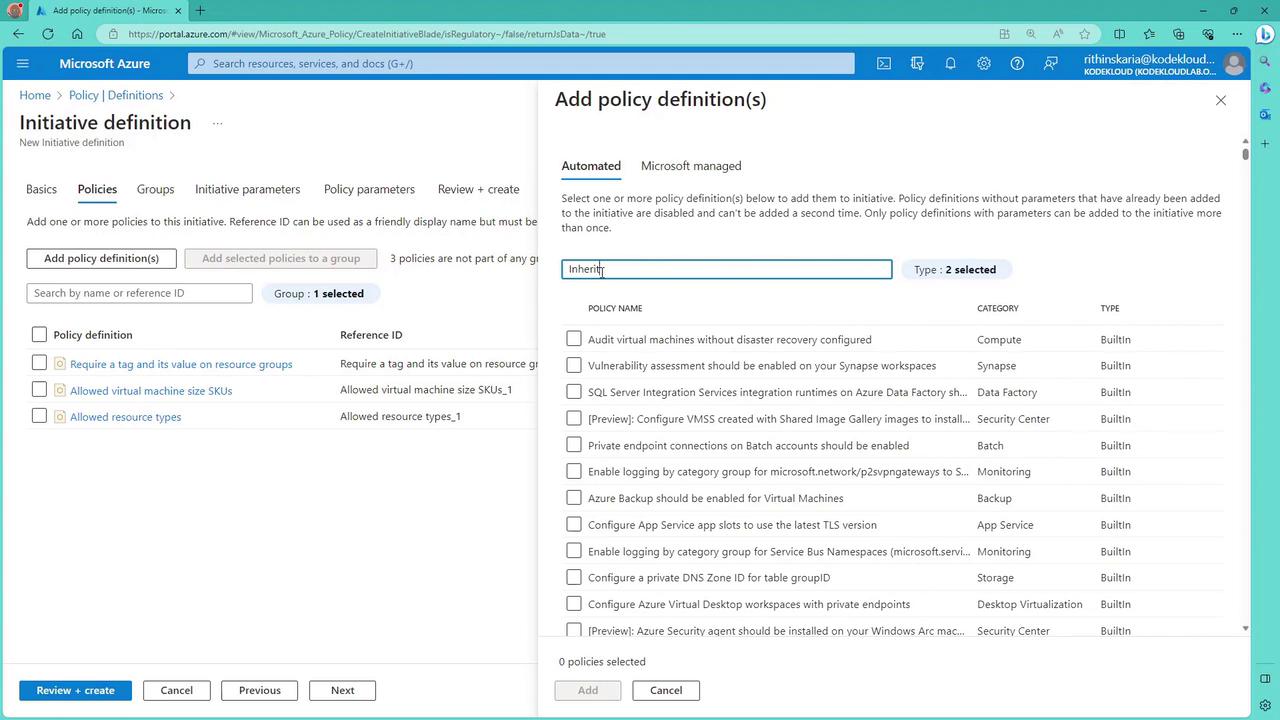Toggle Read aloud in the address bar
The height and width of the screenshot is (720, 1280).
coord(1058,34)
